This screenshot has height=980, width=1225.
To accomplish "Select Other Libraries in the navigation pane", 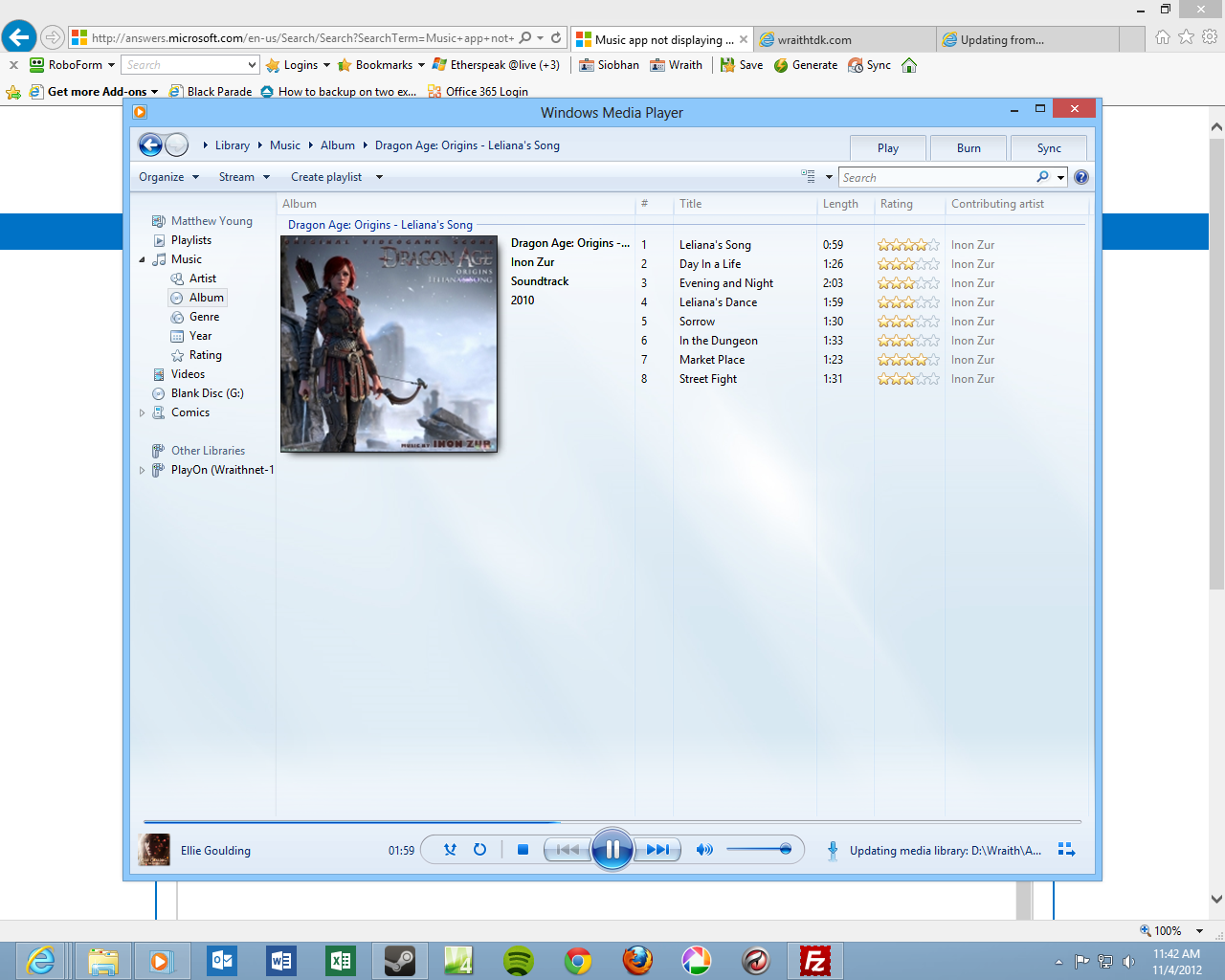I will 208,451.
